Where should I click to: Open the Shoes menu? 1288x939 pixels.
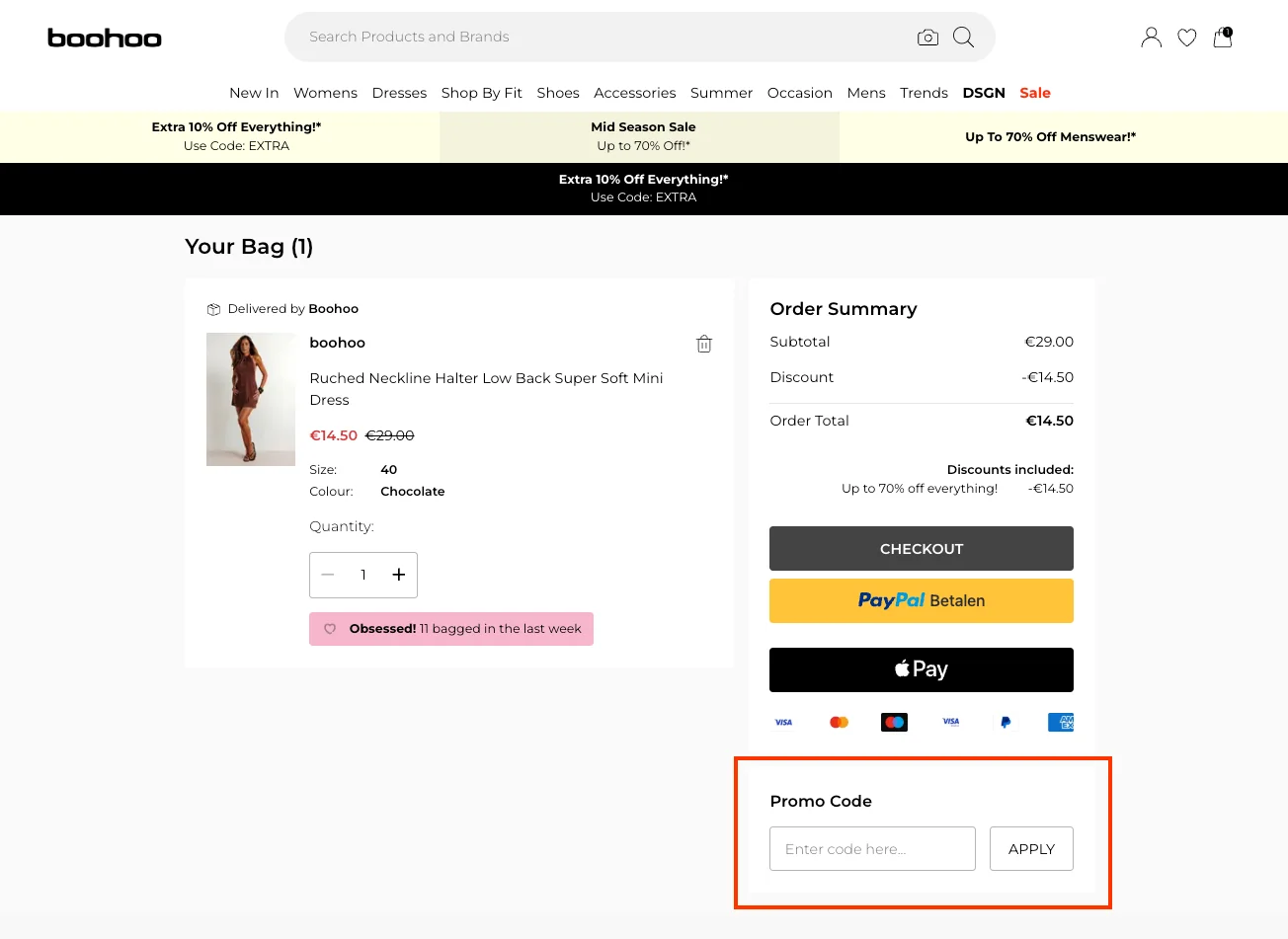pyautogui.click(x=558, y=93)
